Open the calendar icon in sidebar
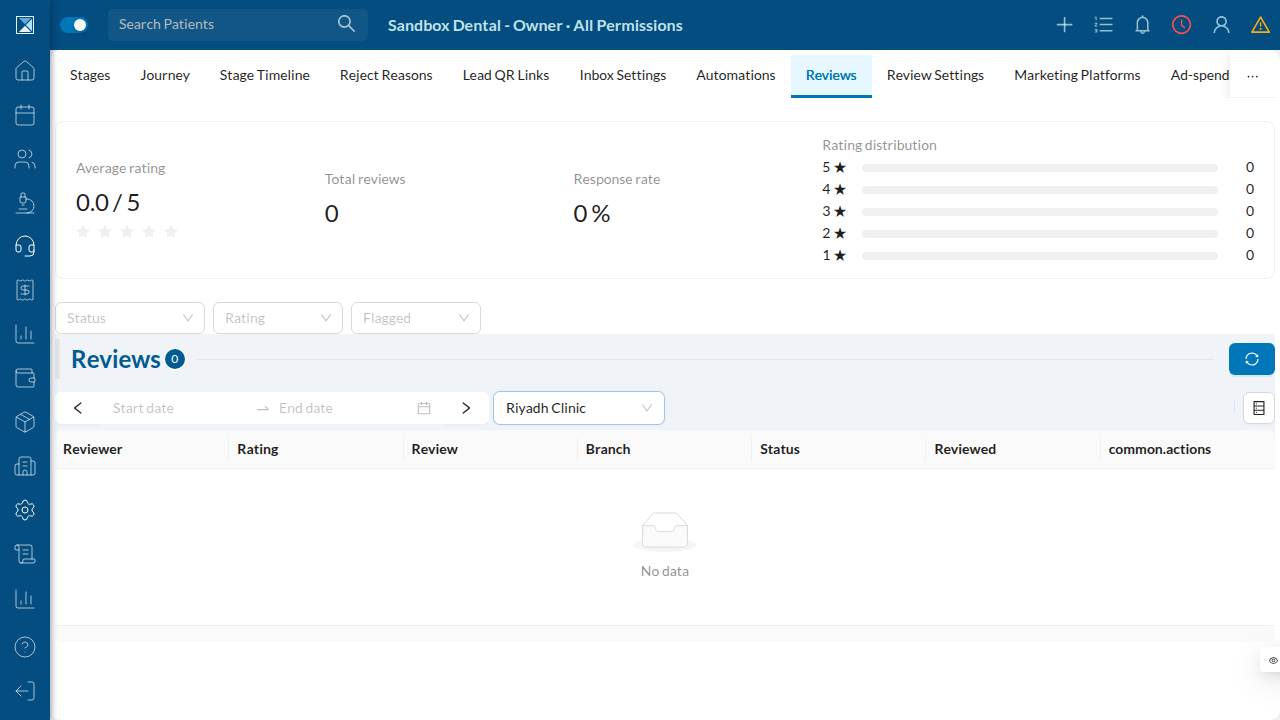 (25, 115)
